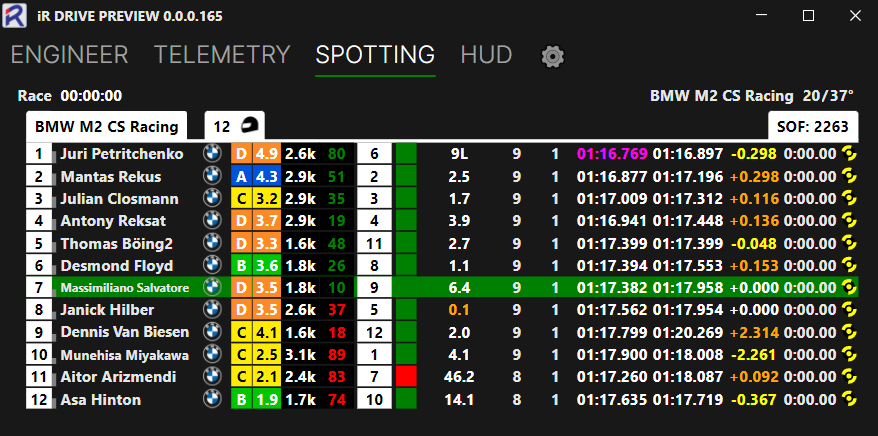
Task: Click the helmet driver count icon
Action: coord(249,126)
